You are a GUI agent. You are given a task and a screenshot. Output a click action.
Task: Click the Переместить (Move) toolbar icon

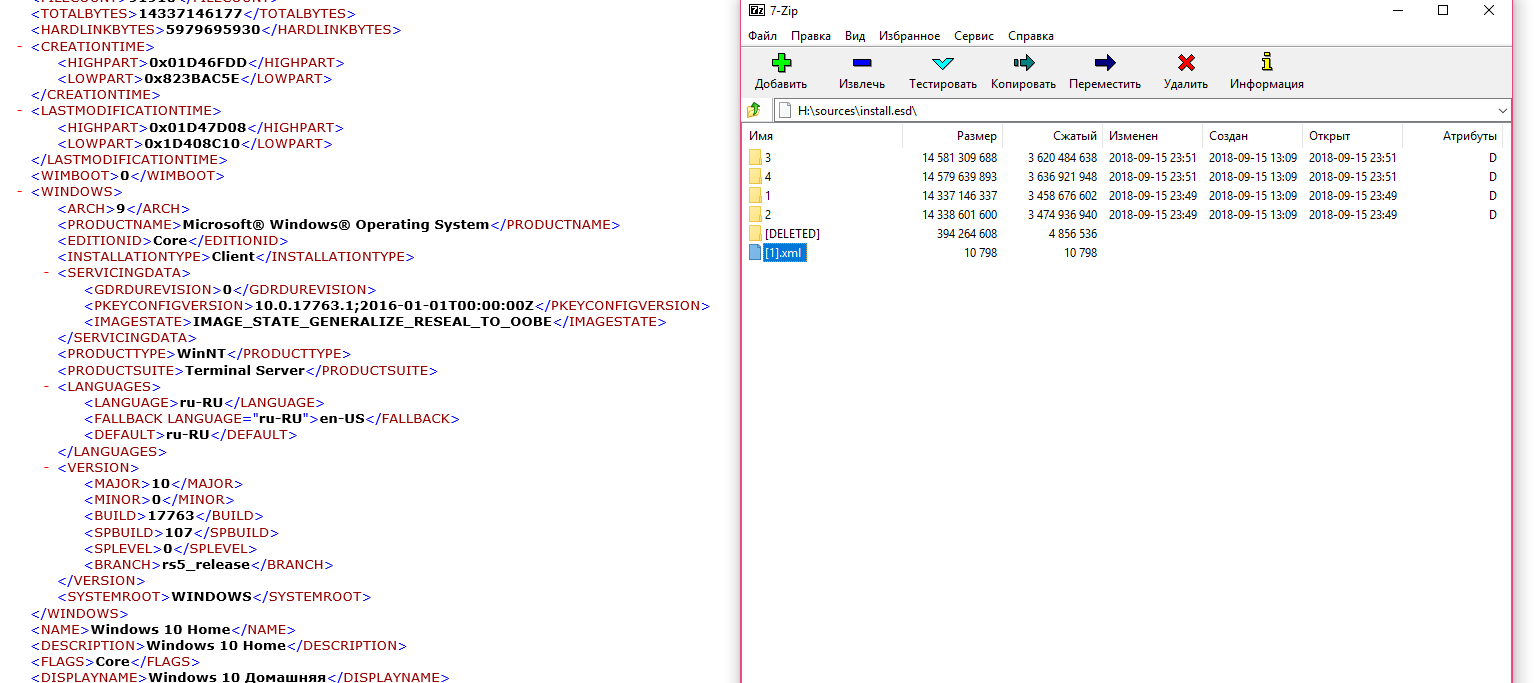click(x=1105, y=63)
